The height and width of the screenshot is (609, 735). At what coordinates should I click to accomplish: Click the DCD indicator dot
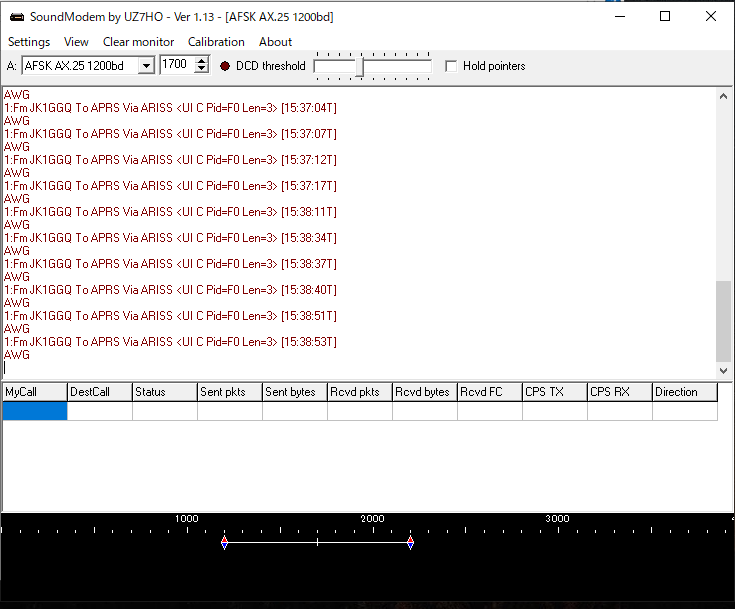(225, 66)
